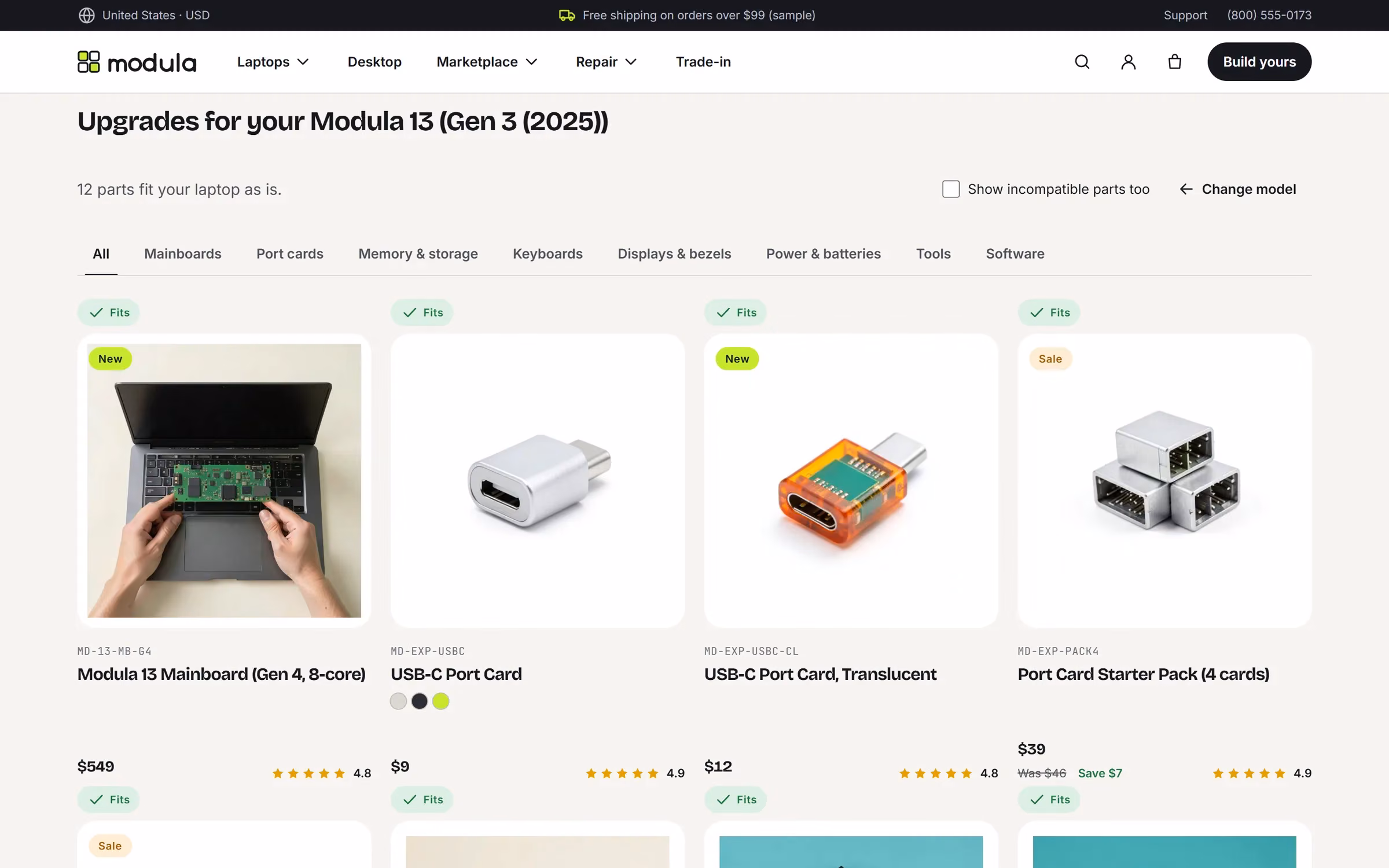Open the Support link

(1185, 15)
